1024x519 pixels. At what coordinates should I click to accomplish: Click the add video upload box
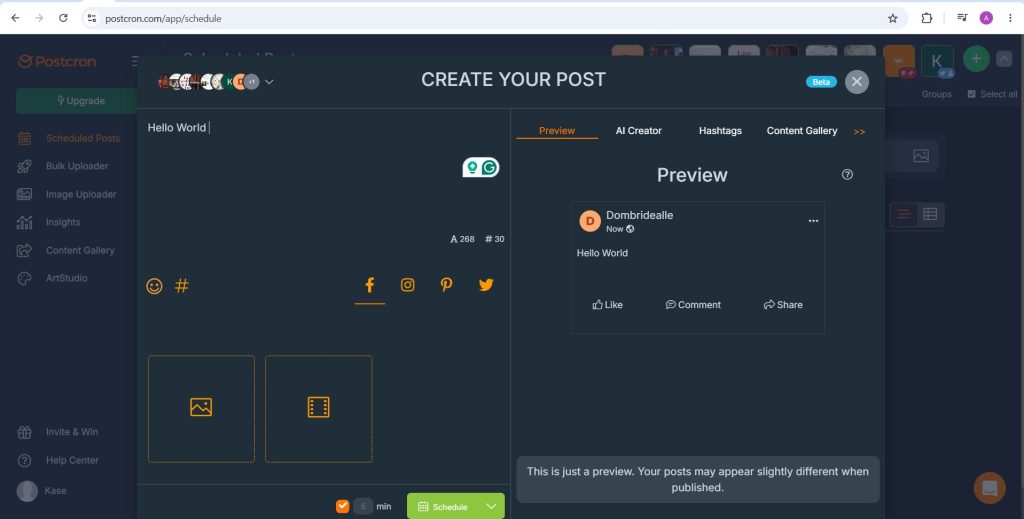[319, 409]
